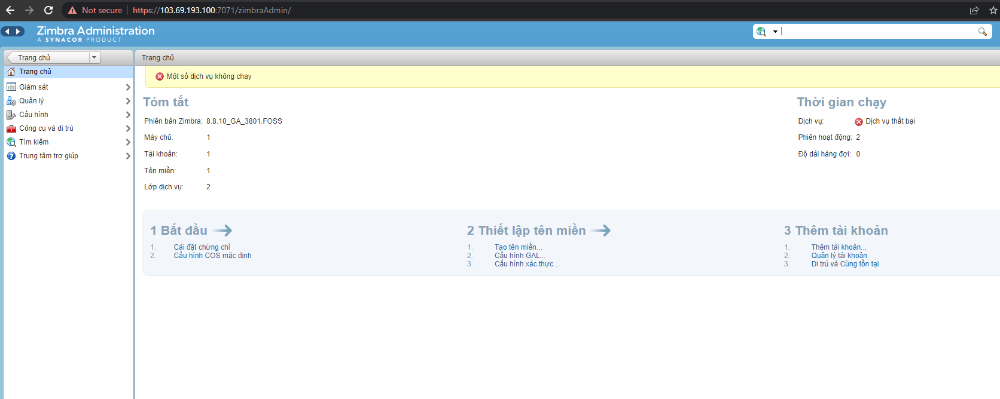Click the Phiên hoạt động value 2
Screen dimensions: 1000x399
(x=858, y=137)
